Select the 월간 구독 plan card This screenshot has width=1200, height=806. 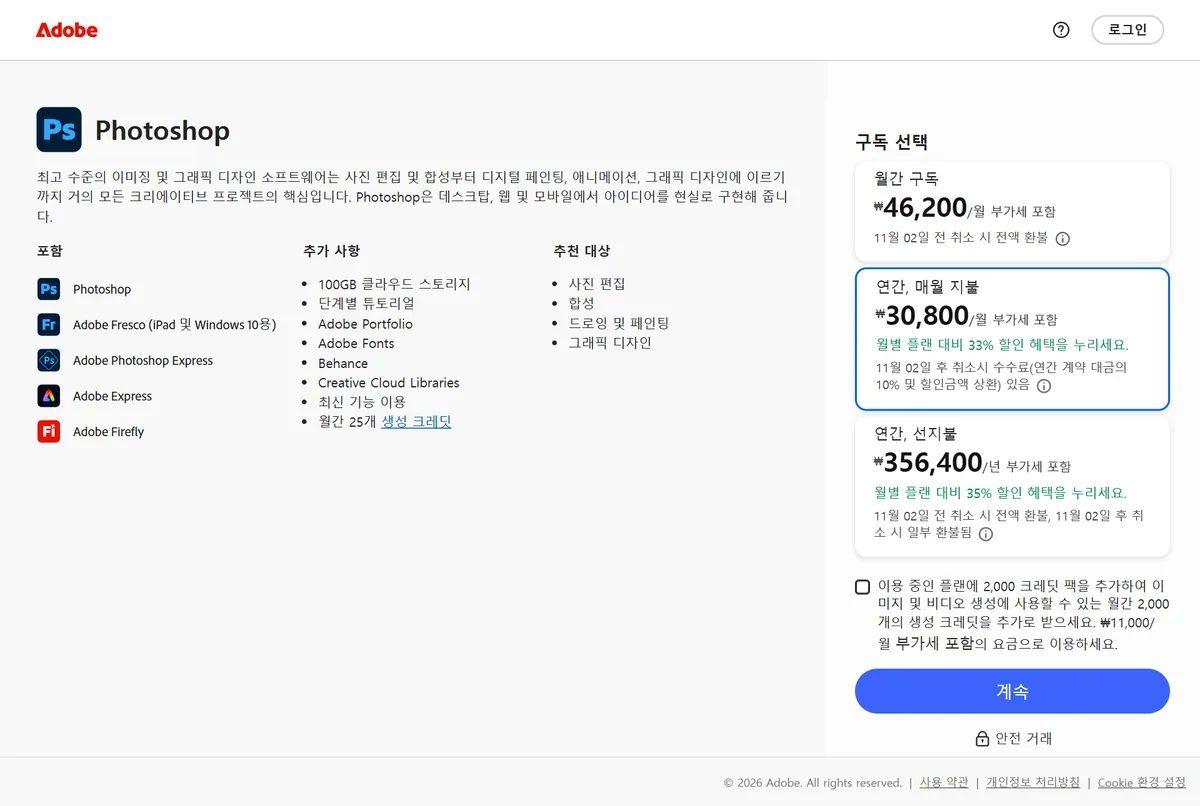[x=1012, y=211]
